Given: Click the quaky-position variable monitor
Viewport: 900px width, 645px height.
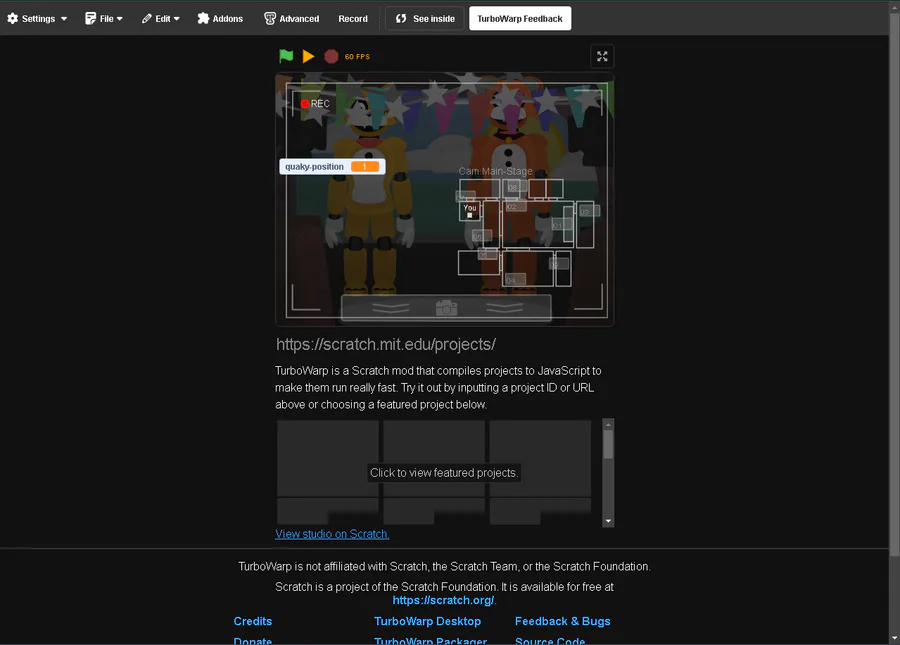Looking at the screenshot, I should [x=332, y=166].
